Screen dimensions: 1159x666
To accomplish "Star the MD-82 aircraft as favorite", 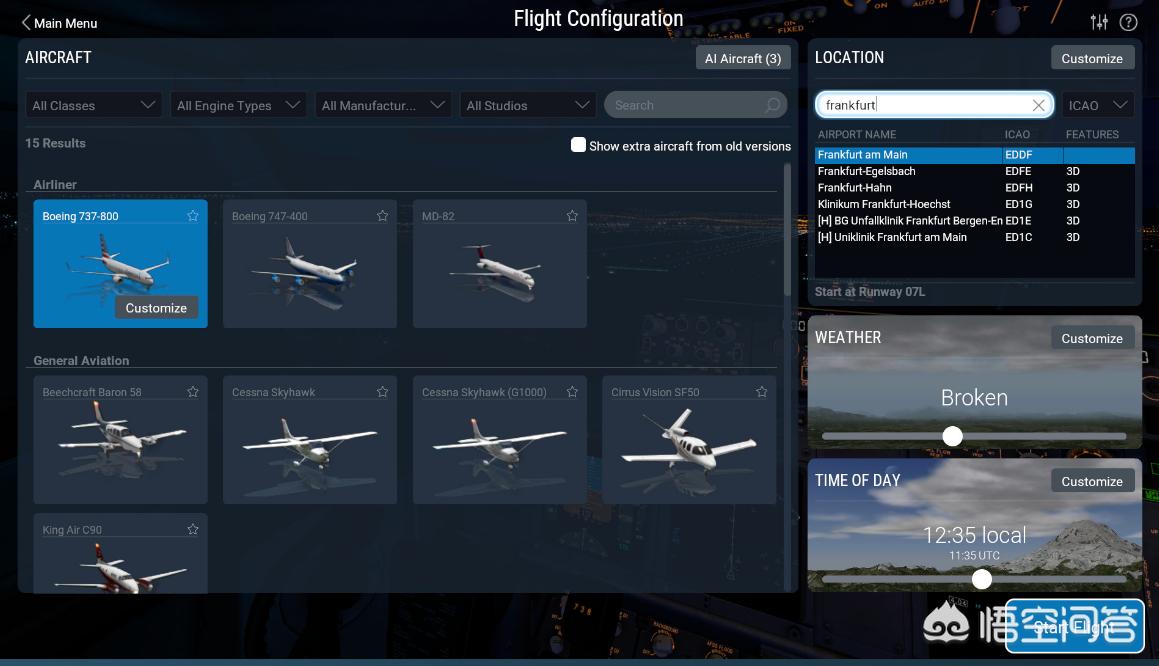I will coord(572,216).
